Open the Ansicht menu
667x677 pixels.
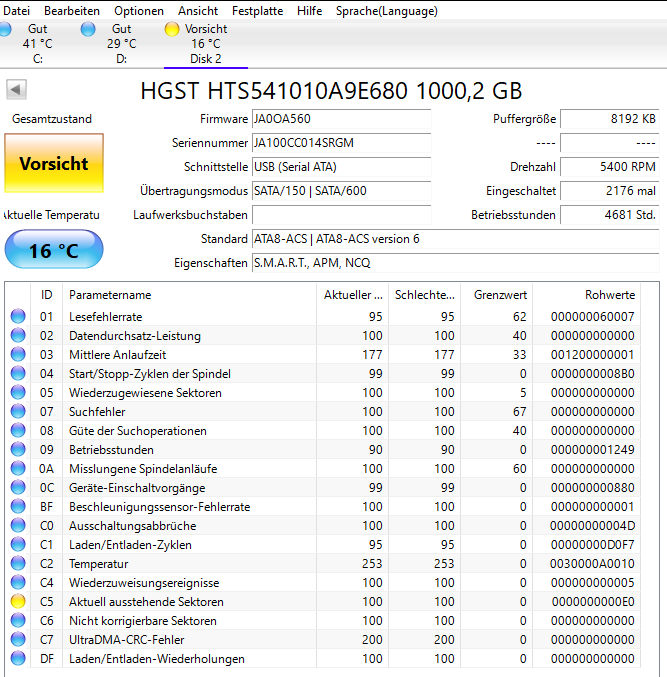pyautogui.click(x=198, y=11)
